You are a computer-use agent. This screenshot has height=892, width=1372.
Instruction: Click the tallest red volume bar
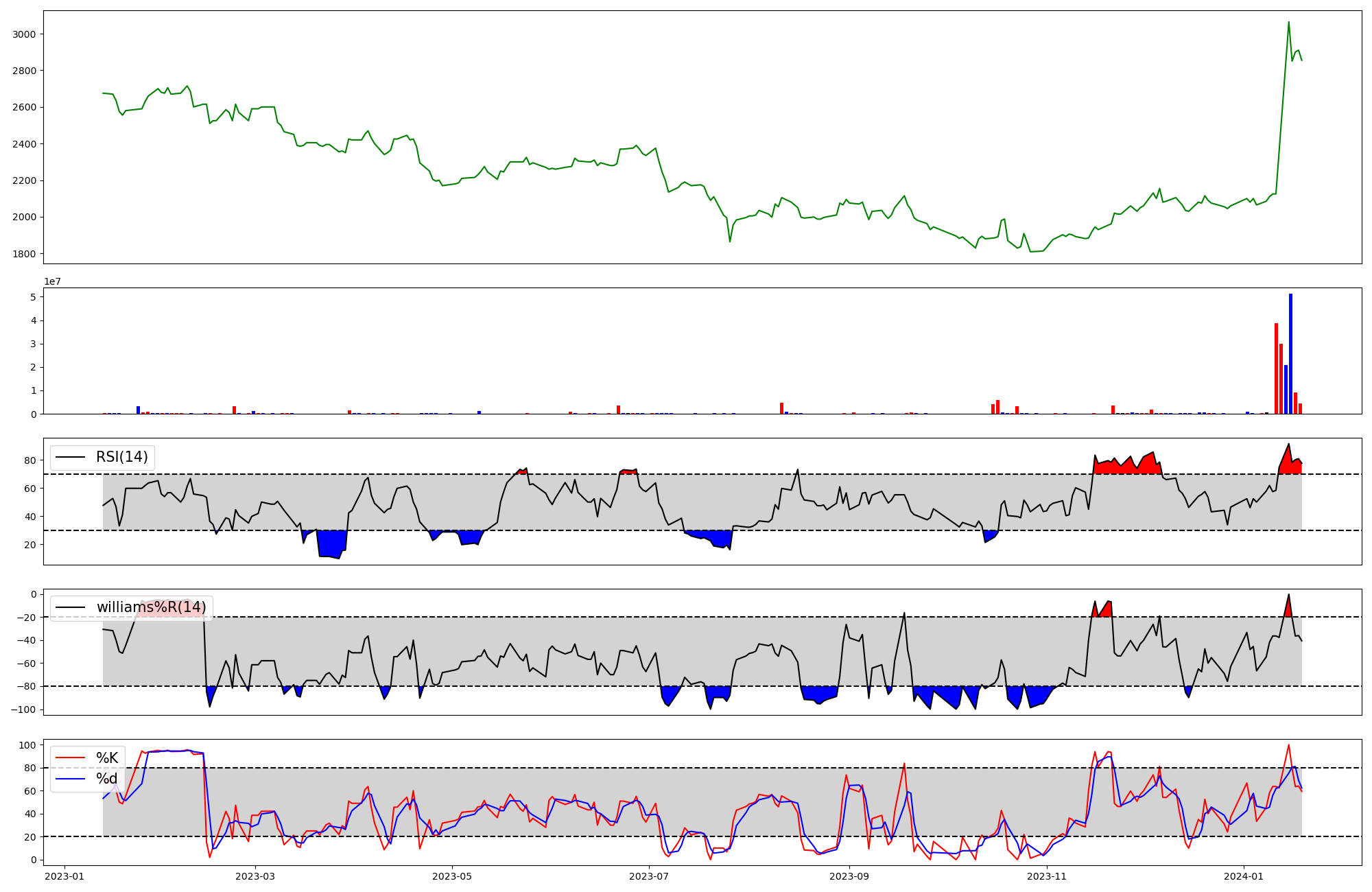(1276, 368)
